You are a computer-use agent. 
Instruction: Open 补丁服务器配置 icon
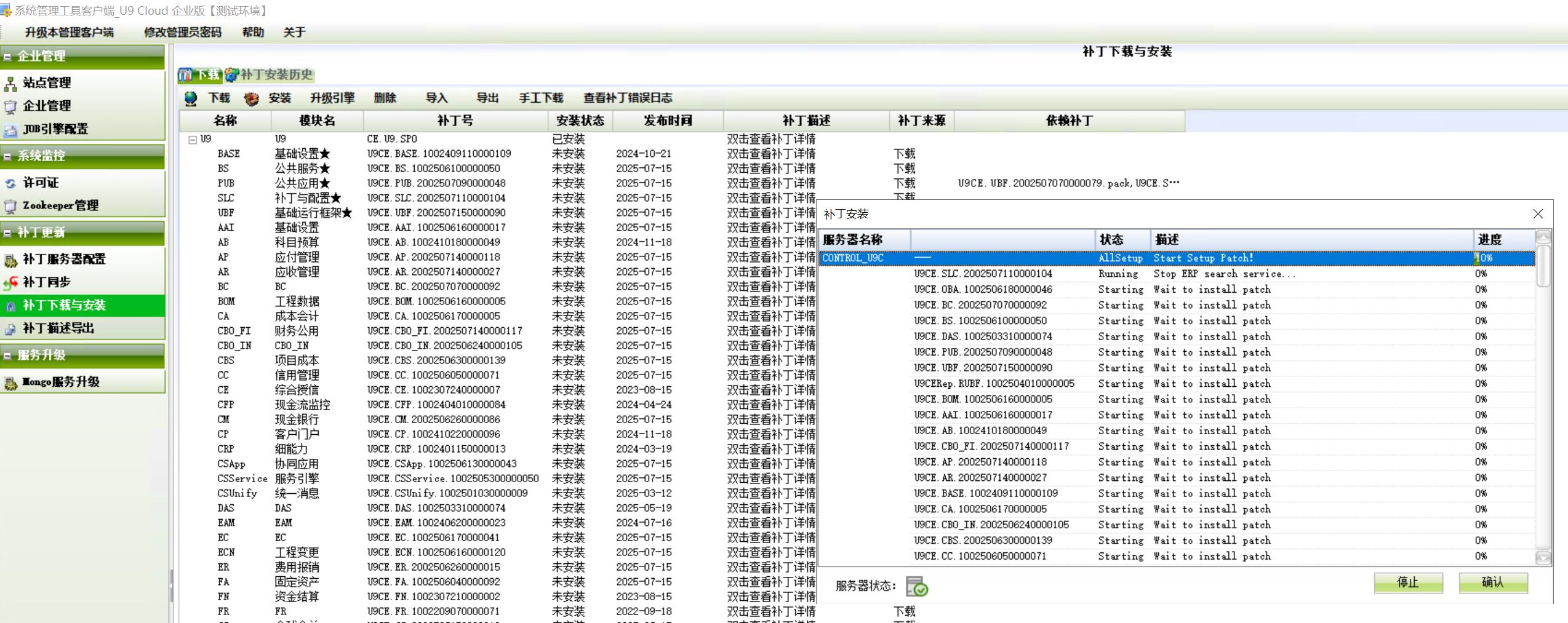pos(10,260)
